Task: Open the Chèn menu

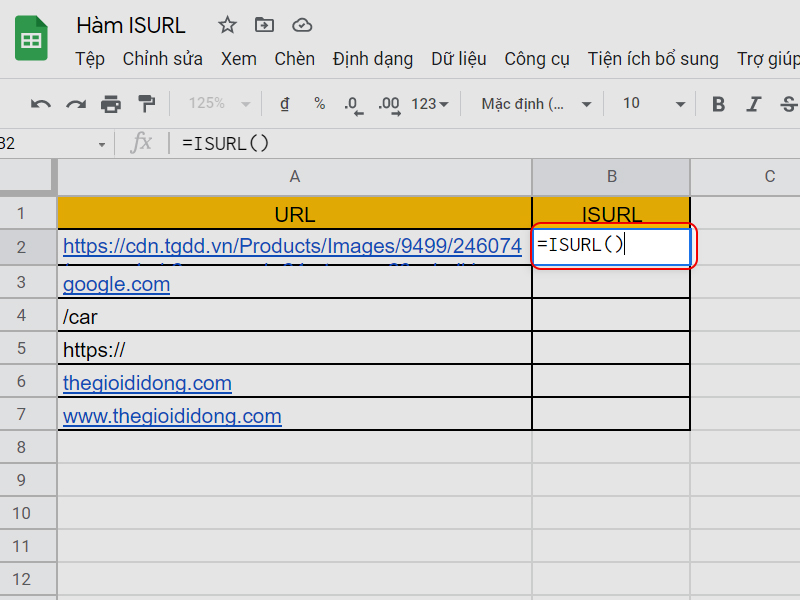Action: point(294,59)
